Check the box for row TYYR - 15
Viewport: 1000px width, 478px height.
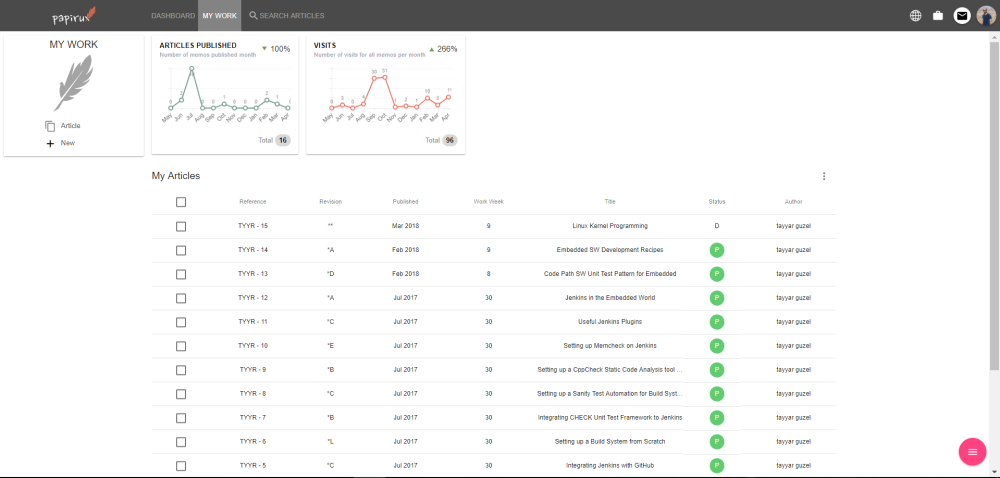click(181, 226)
